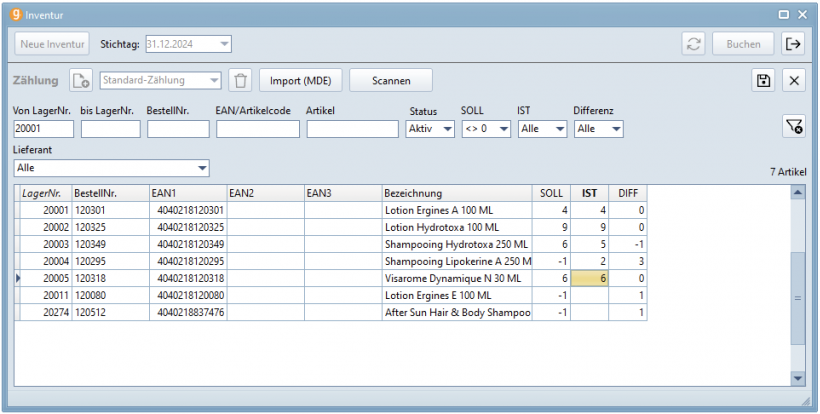Click the new count document icon
This screenshot has width=820, height=414.
pyautogui.click(x=81, y=80)
